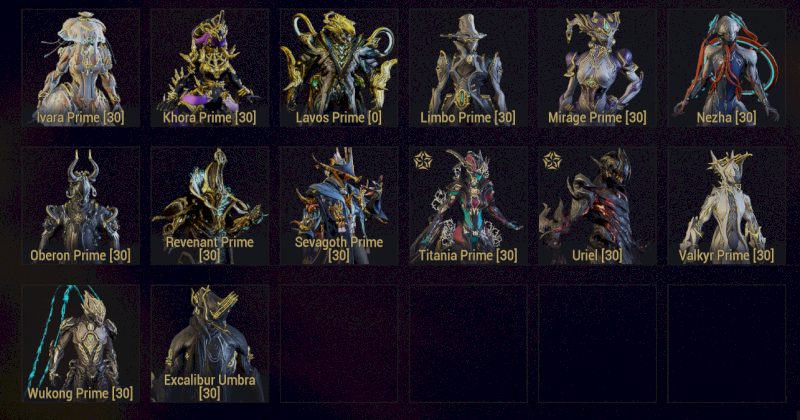This screenshot has width=800, height=420.
Task: Select the Ivara Prime warframe tile
Action: click(x=81, y=67)
